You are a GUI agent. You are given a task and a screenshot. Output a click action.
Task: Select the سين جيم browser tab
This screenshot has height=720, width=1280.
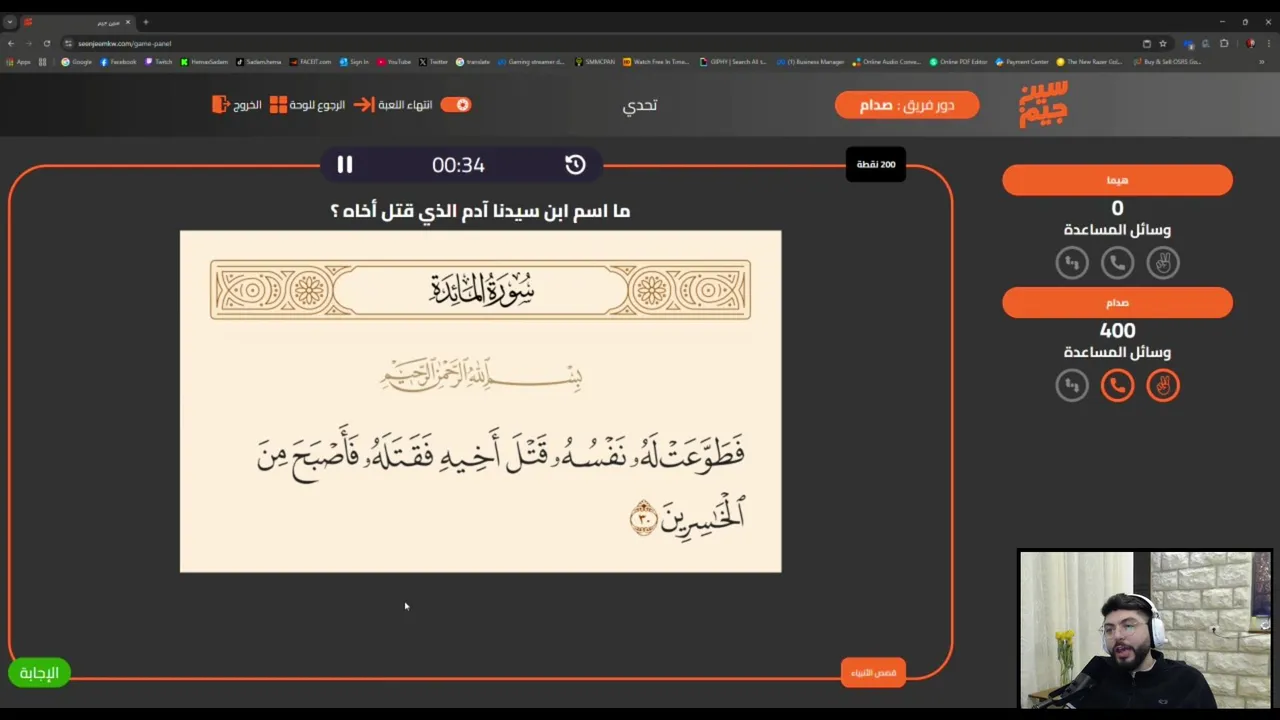click(78, 21)
